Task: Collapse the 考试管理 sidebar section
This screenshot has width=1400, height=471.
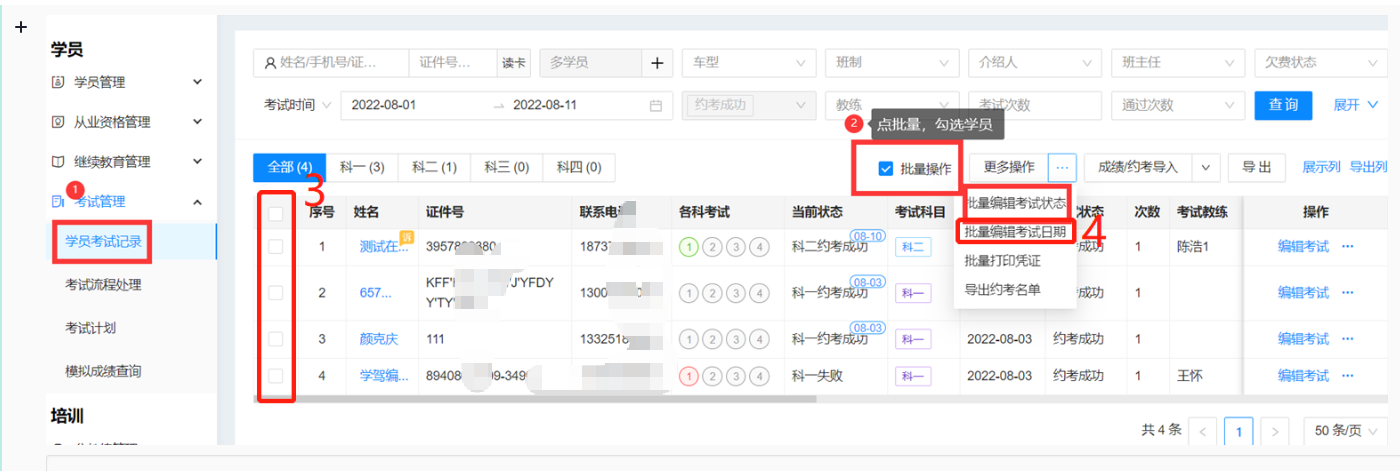Action: 197,202
